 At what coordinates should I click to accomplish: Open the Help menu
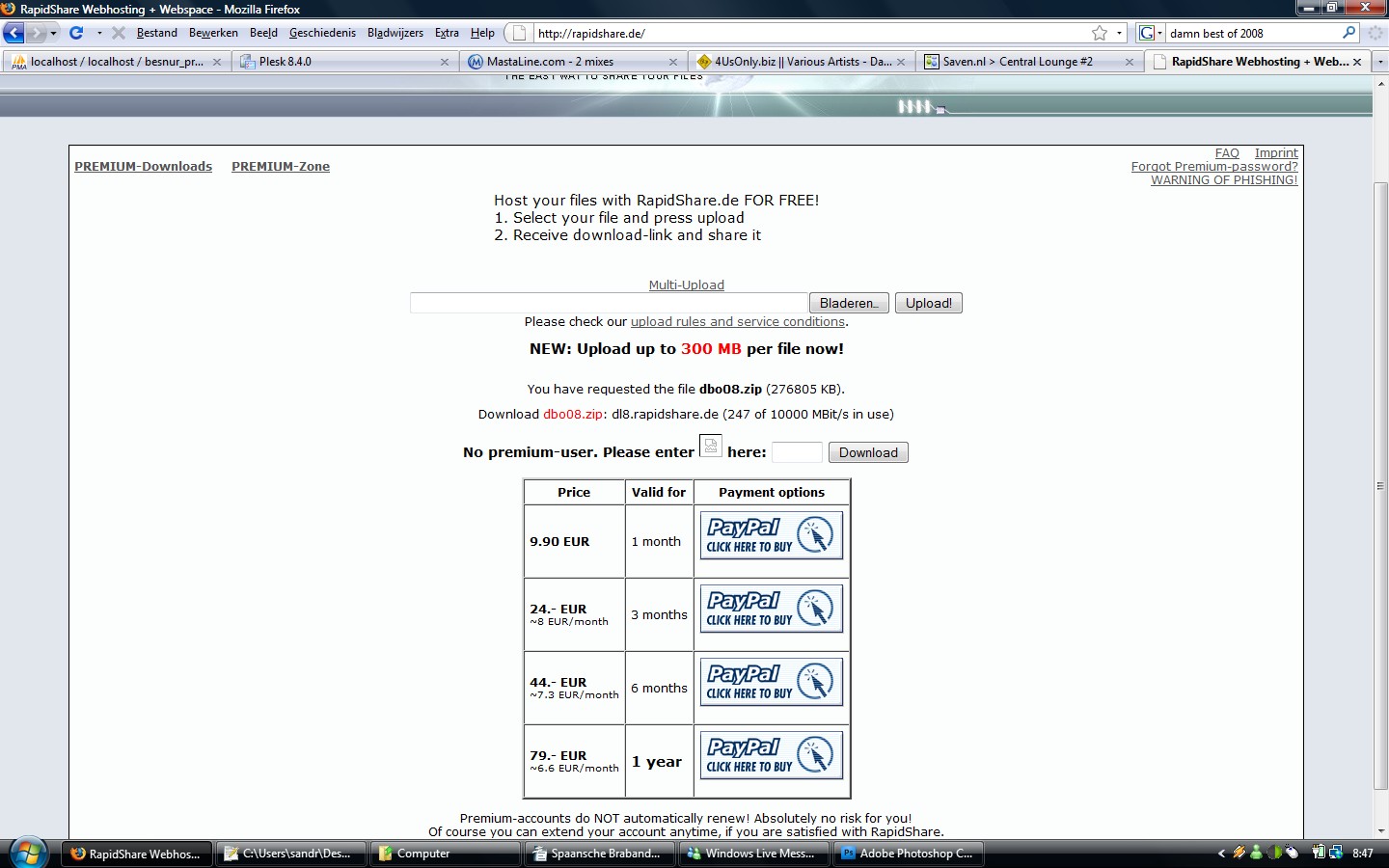[482, 33]
